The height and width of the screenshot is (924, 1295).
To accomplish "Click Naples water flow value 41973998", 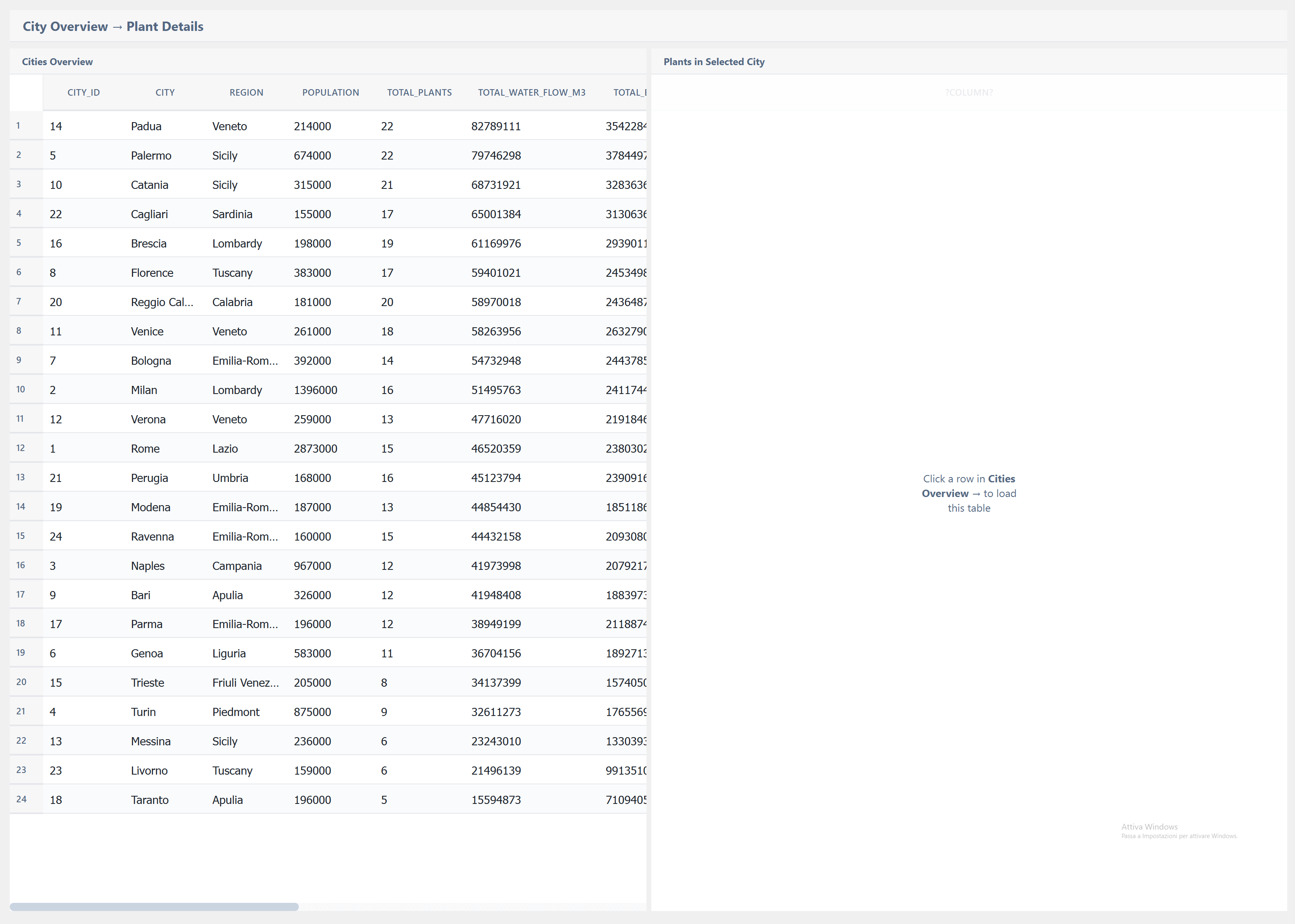I will point(495,565).
